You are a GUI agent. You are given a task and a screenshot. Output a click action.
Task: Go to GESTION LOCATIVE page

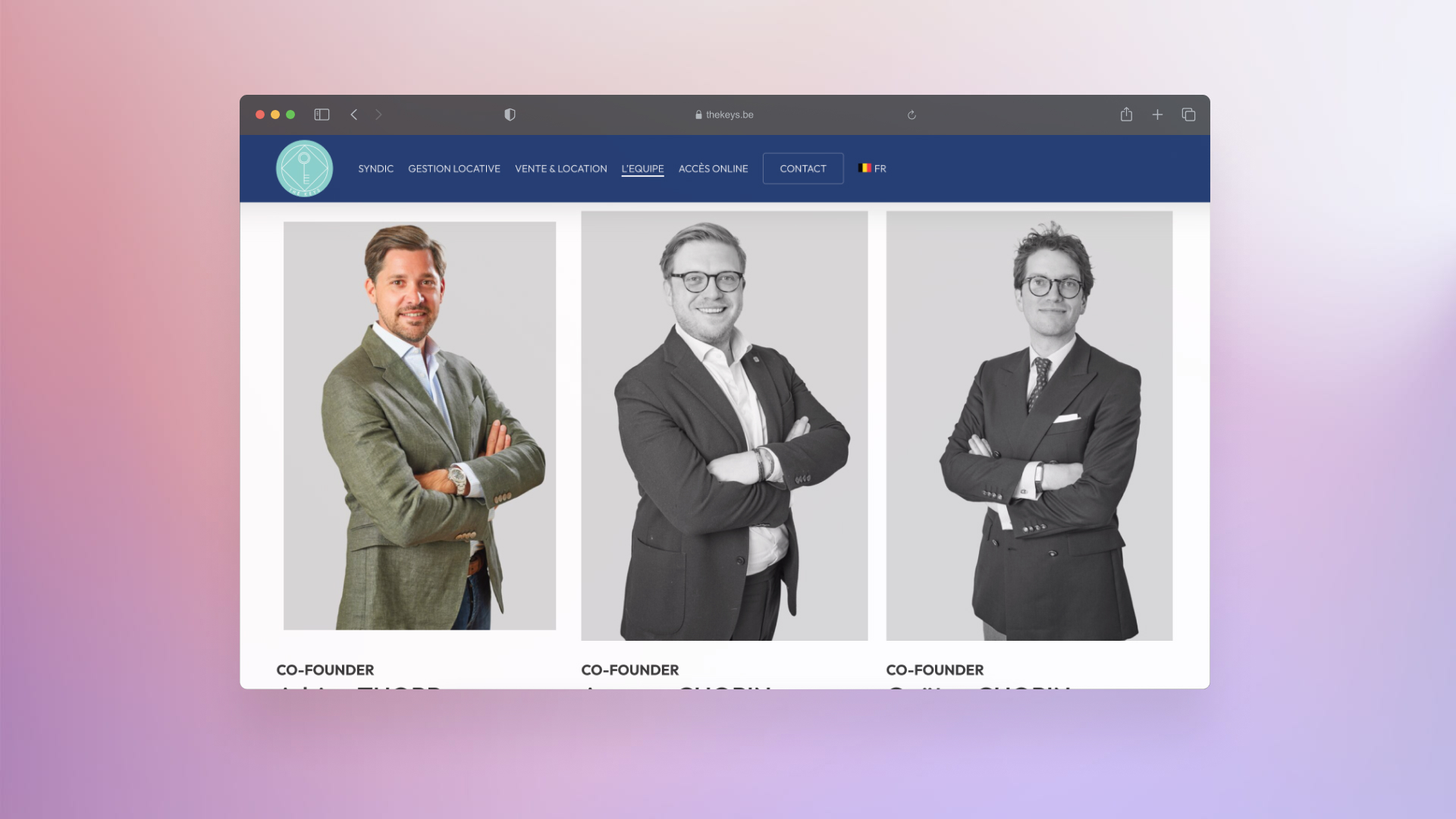453,168
